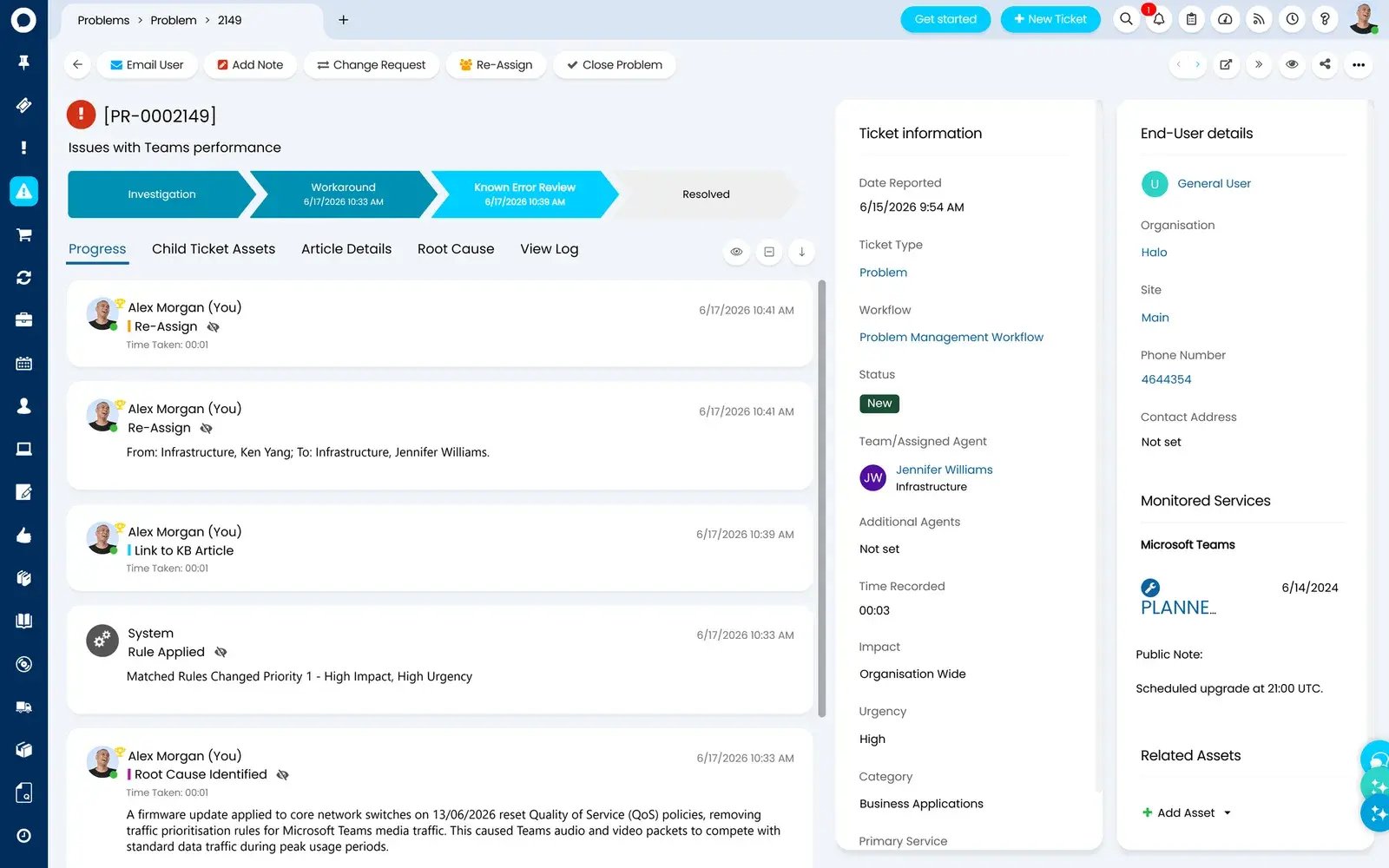The image size is (1389, 868).
Task: Open the calendar icon in left sidebar
Action: [23, 364]
